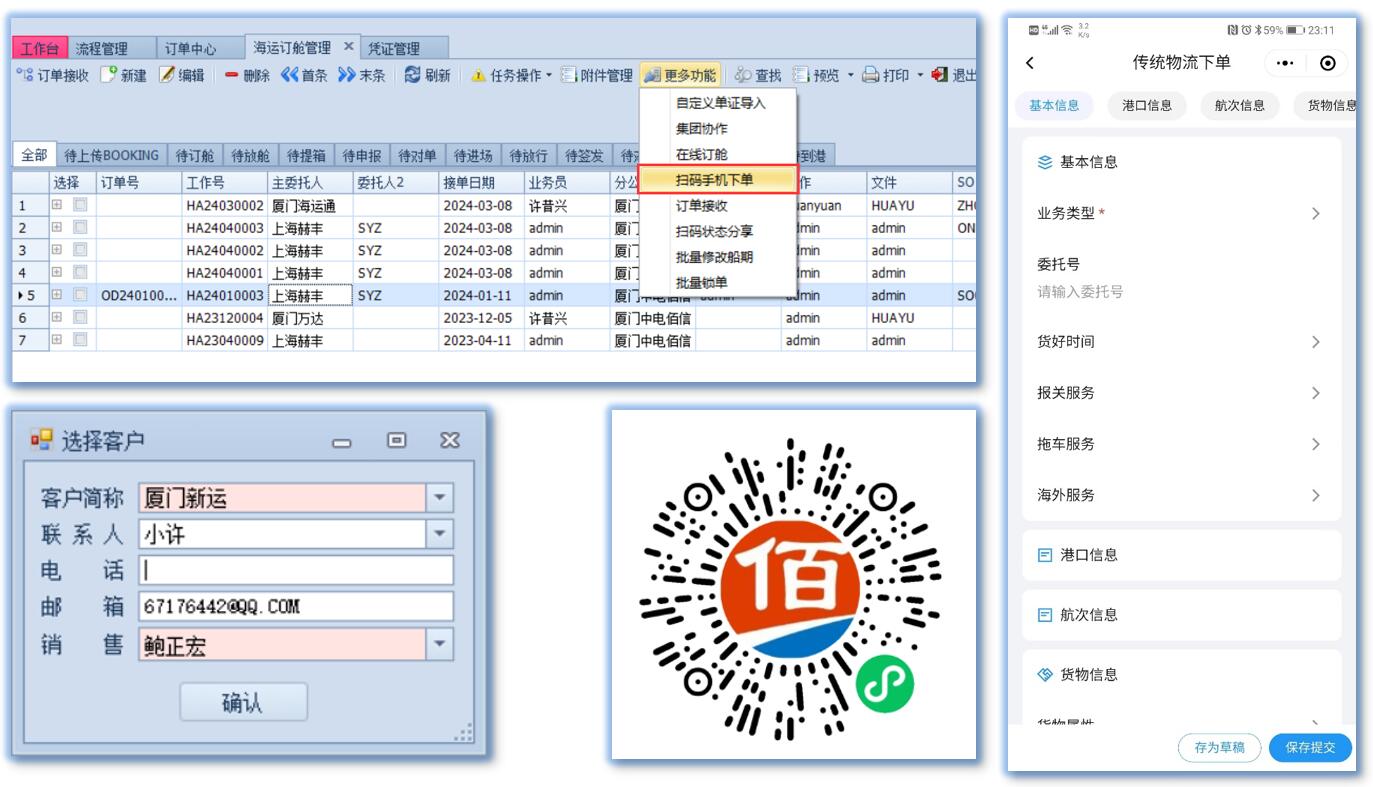
Task: Tick the checkbox for row HA24040001
Action: 80,273
